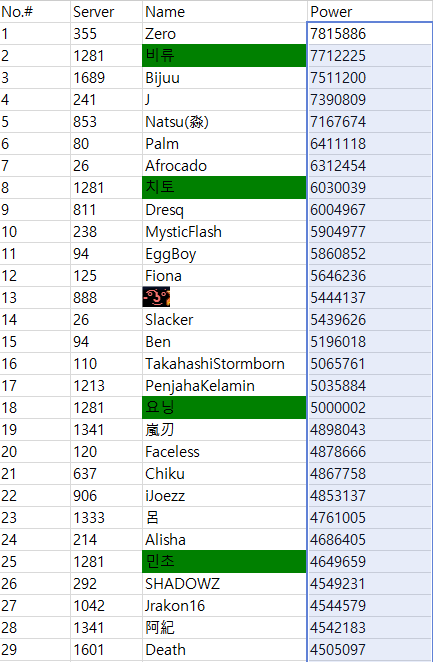Select the power value 7815886
The image size is (433, 662).
click(369, 33)
